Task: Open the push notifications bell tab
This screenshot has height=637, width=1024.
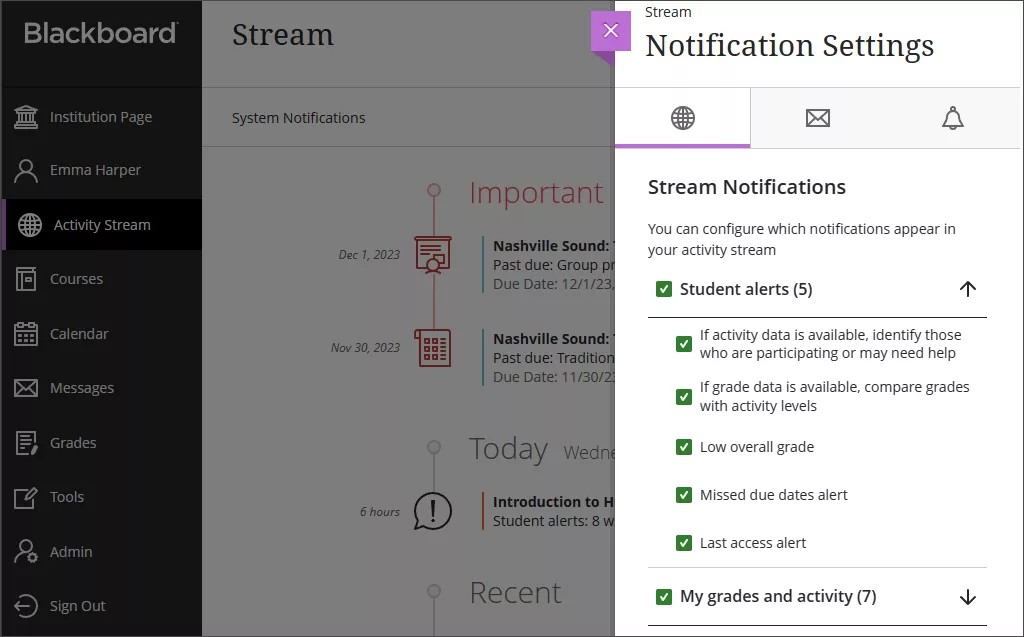Action: tap(952, 117)
